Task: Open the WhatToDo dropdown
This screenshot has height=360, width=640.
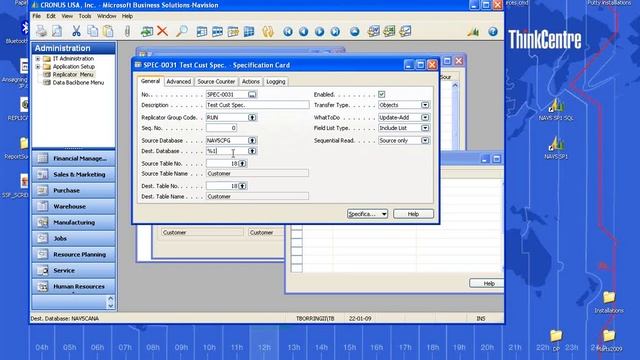Action: click(425, 117)
